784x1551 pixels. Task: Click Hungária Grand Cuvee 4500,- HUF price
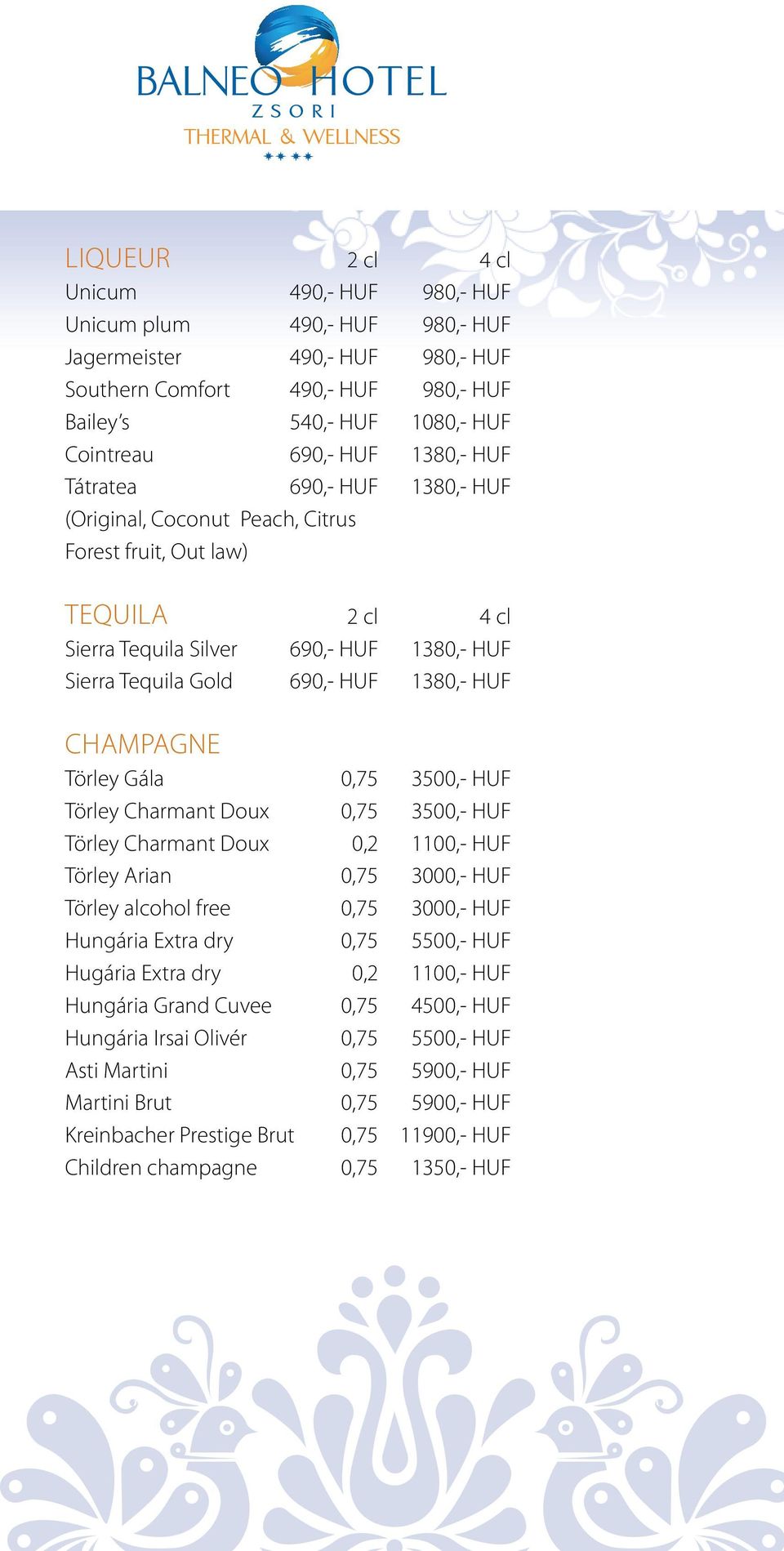(461, 1005)
